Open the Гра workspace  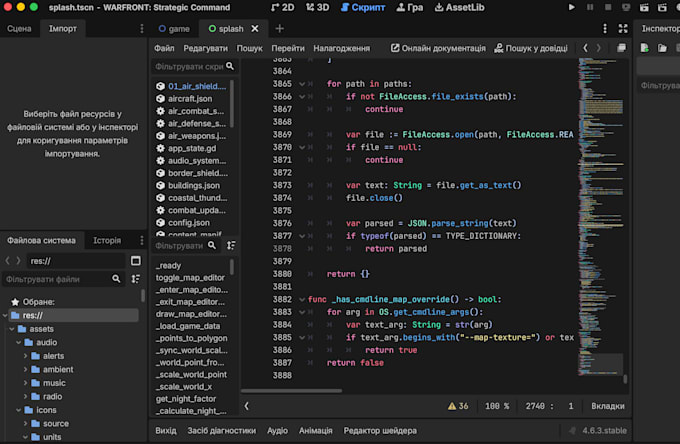pyautogui.click(x=410, y=7)
